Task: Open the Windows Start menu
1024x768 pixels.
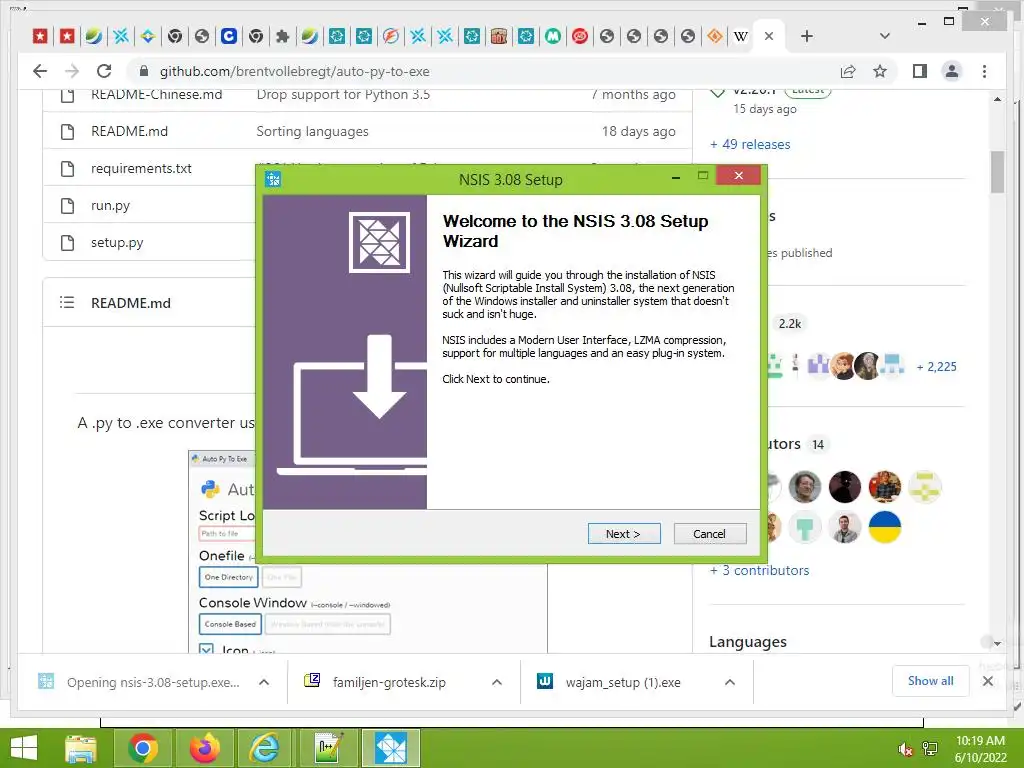Action: point(24,748)
